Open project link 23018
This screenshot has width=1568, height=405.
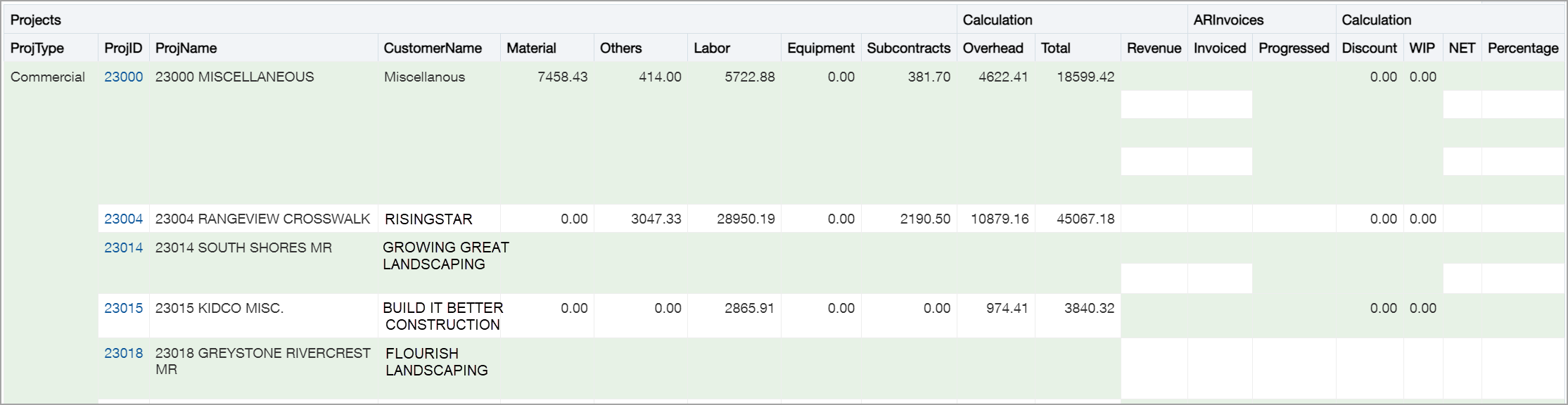pyautogui.click(x=123, y=353)
